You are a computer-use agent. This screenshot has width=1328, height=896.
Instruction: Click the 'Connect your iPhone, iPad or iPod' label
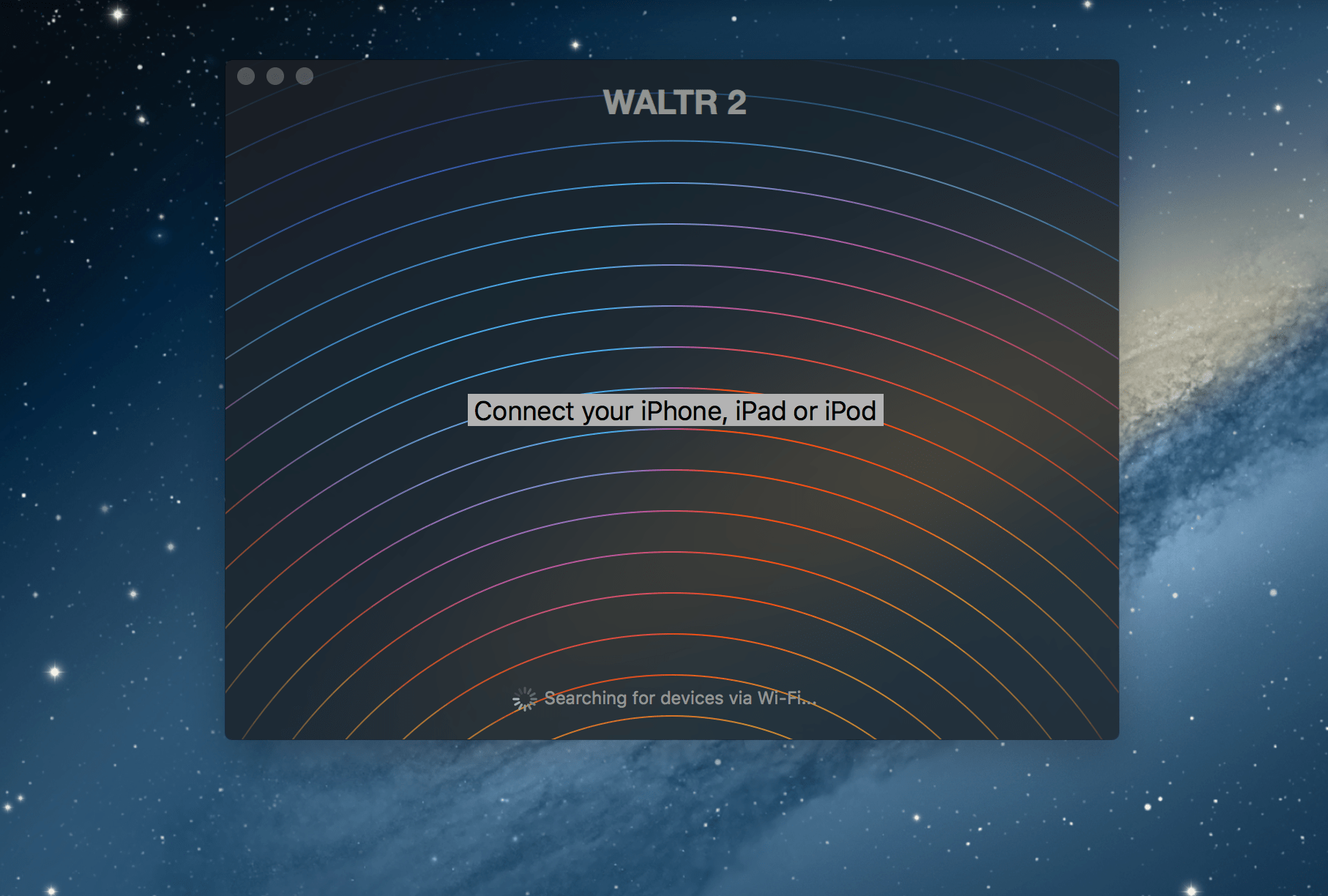coord(675,411)
